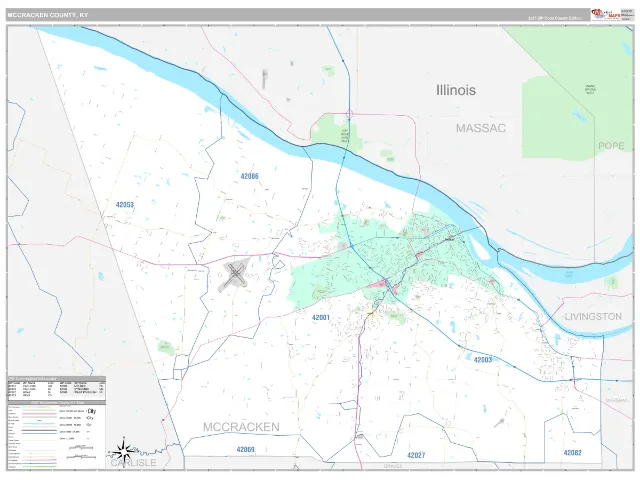The image size is (640, 480).
Task: Click the "LIVINGSTON" county label
Action: [x=593, y=316]
